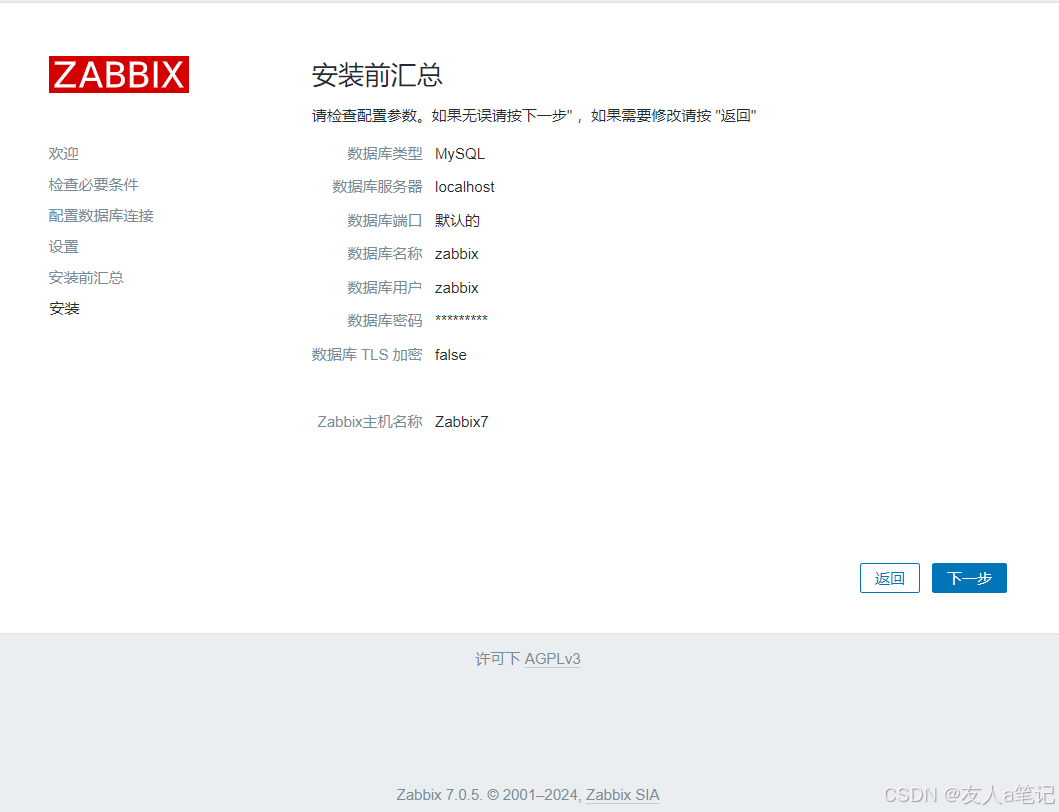Image resolution: width=1059 pixels, height=812 pixels.
Task: Click the 数据库类型 label
Action: (385, 154)
